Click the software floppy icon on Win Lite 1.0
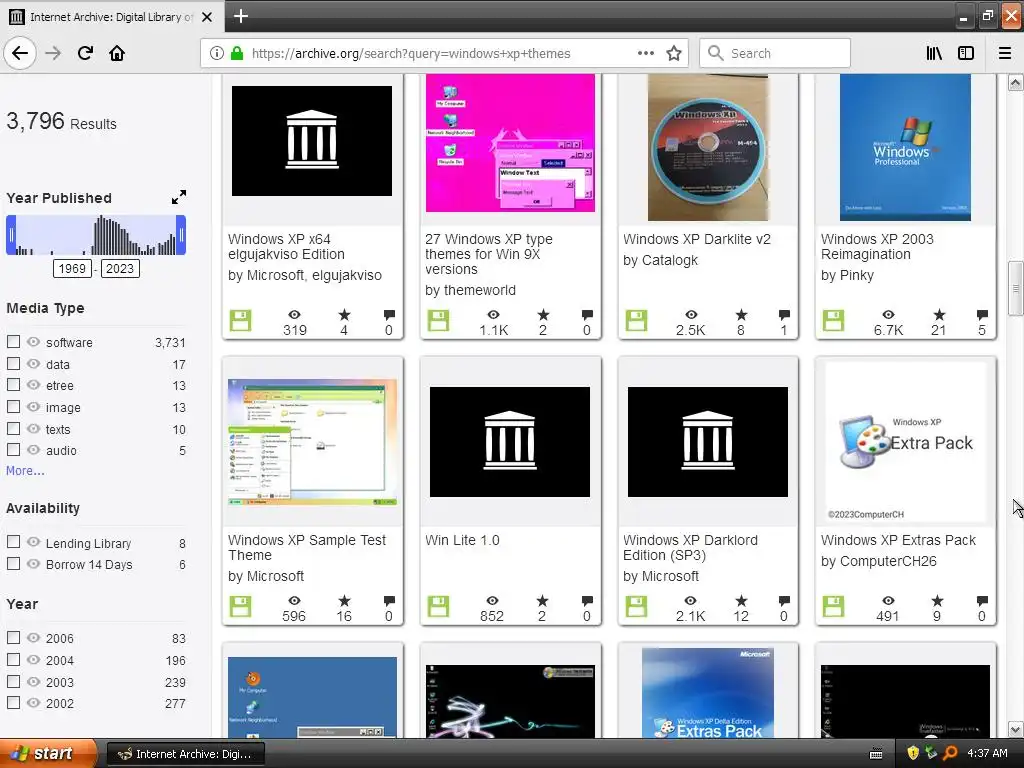This screenshot has width=1024, height=768. (438, 607)
